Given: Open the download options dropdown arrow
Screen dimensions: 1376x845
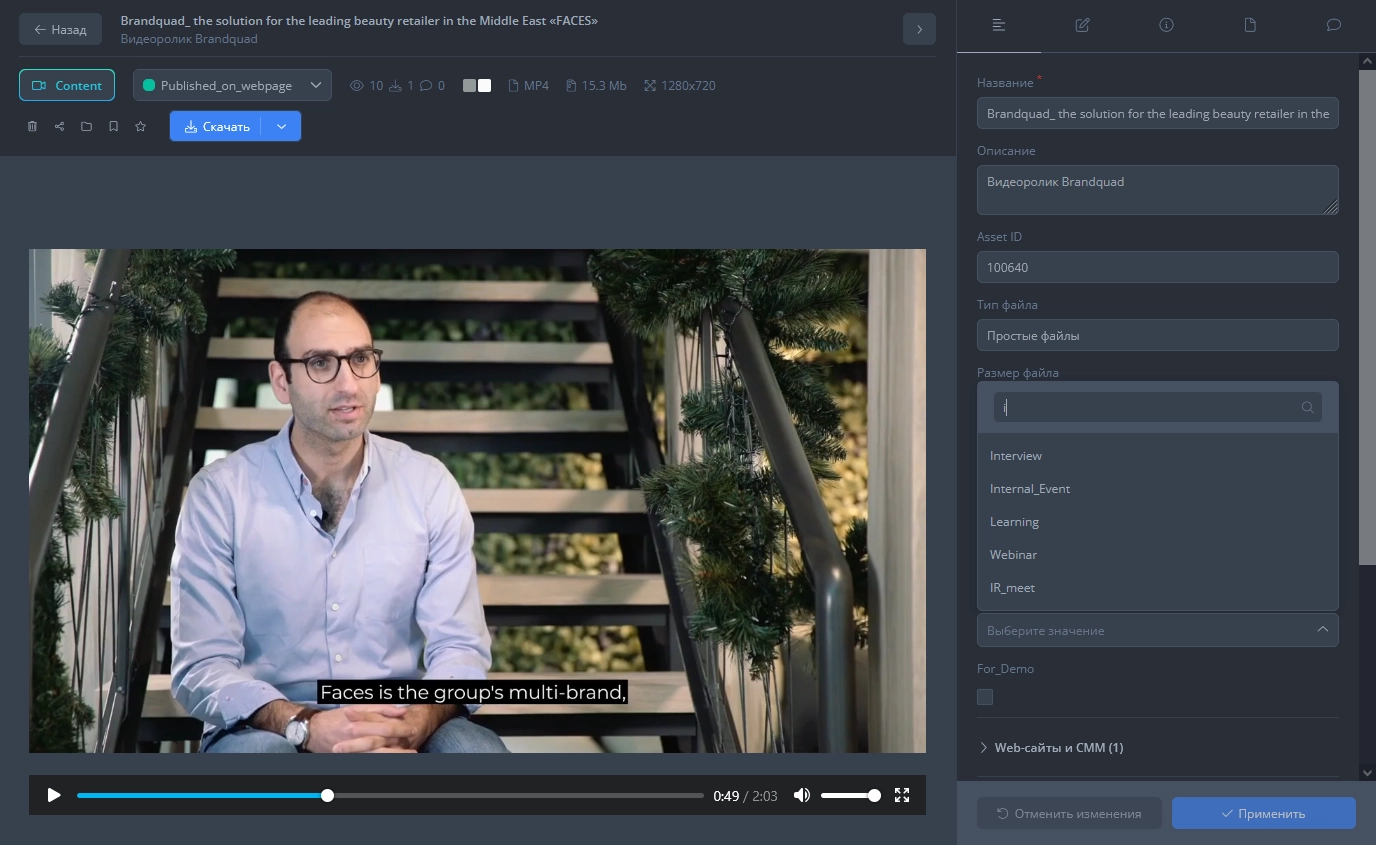Looking at the screenshot, I should click(x=281, y=127).
